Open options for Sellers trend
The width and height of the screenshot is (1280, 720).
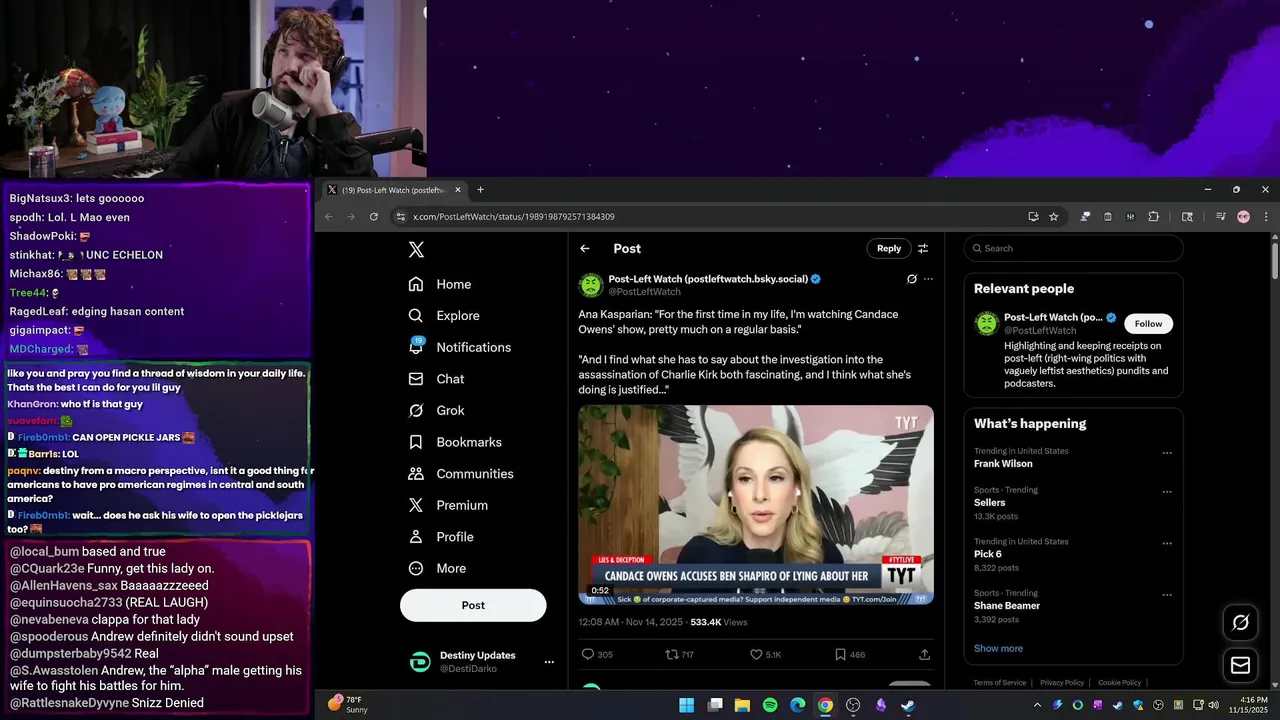tap(1166, 492)
